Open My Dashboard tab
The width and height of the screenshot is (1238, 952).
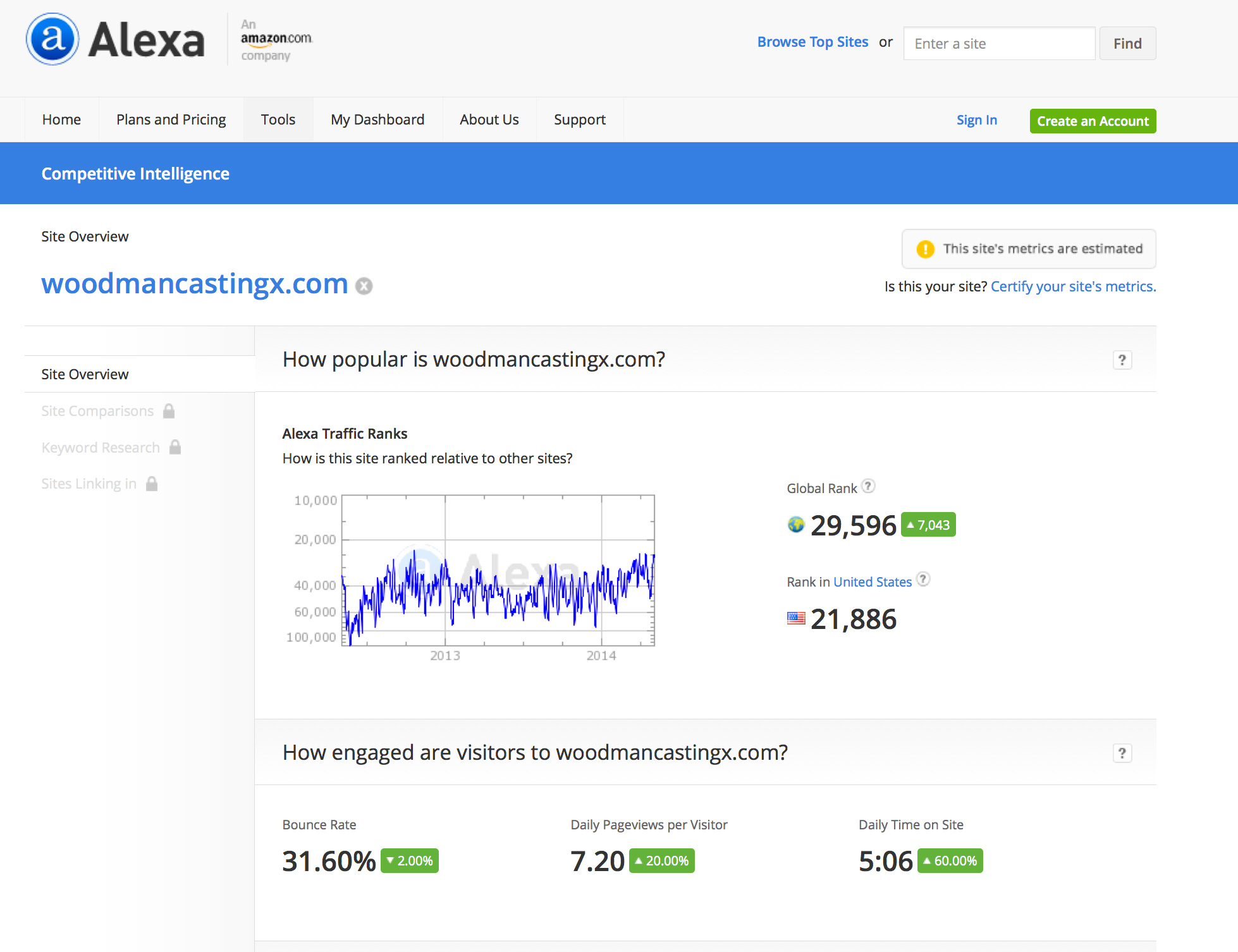click(377, 119)
